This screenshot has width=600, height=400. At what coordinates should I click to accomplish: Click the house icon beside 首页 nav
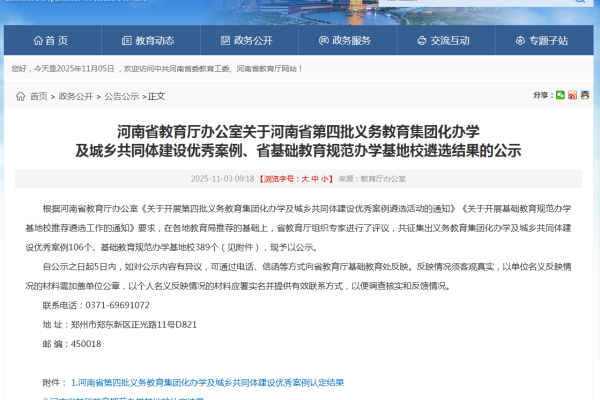(38, 41)
